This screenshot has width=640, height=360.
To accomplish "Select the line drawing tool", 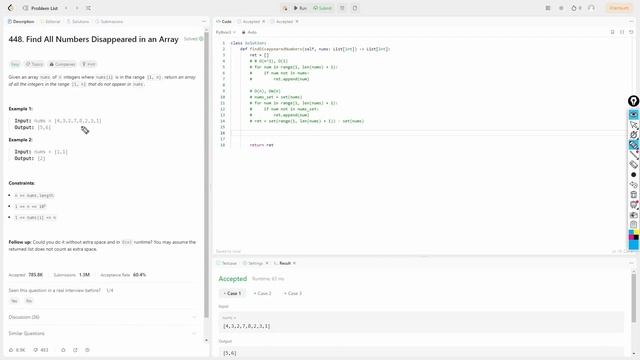I will pyautogui.click(x=633, y=155).
